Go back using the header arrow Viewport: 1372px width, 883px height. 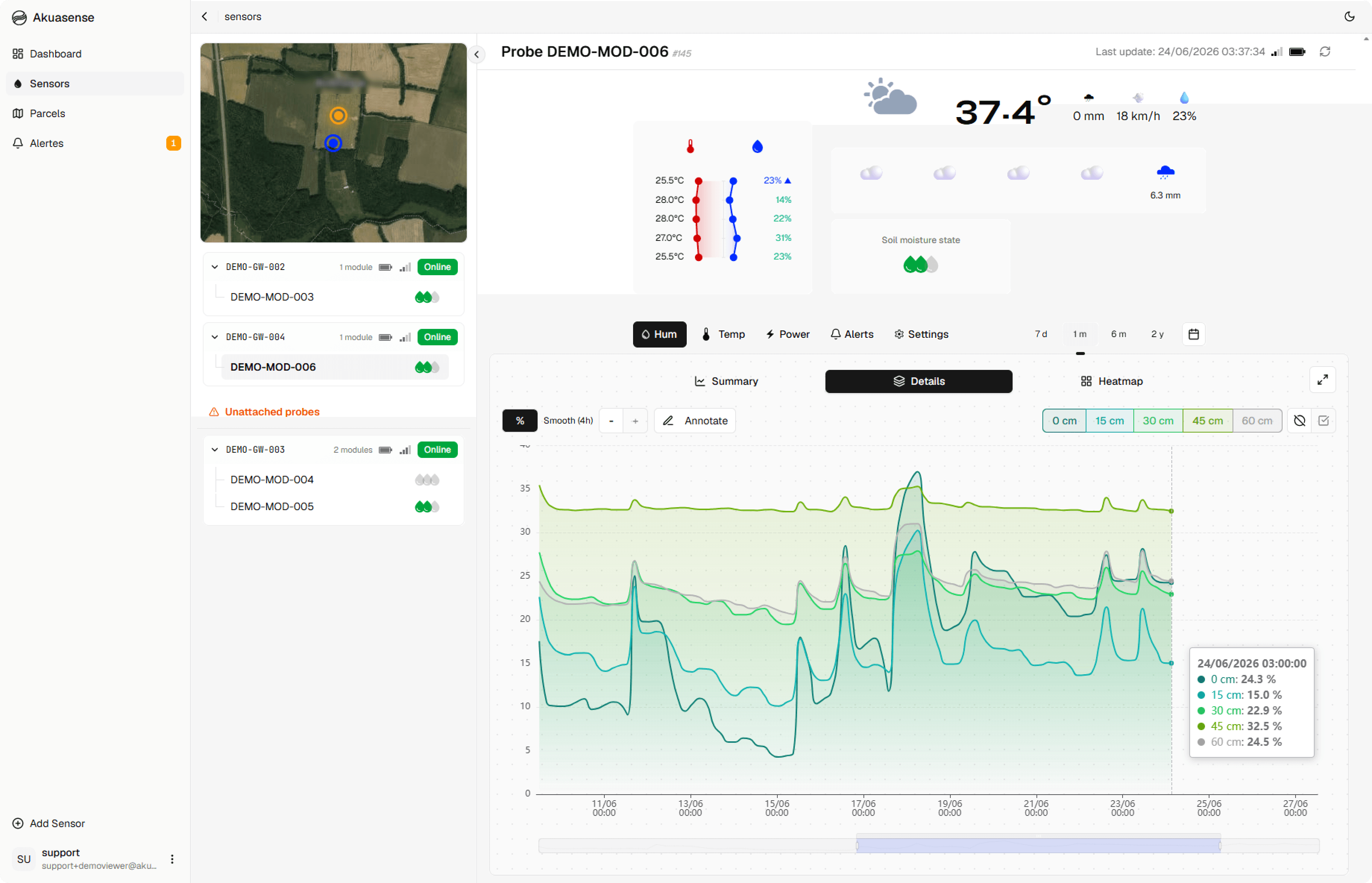coord(205,17)
